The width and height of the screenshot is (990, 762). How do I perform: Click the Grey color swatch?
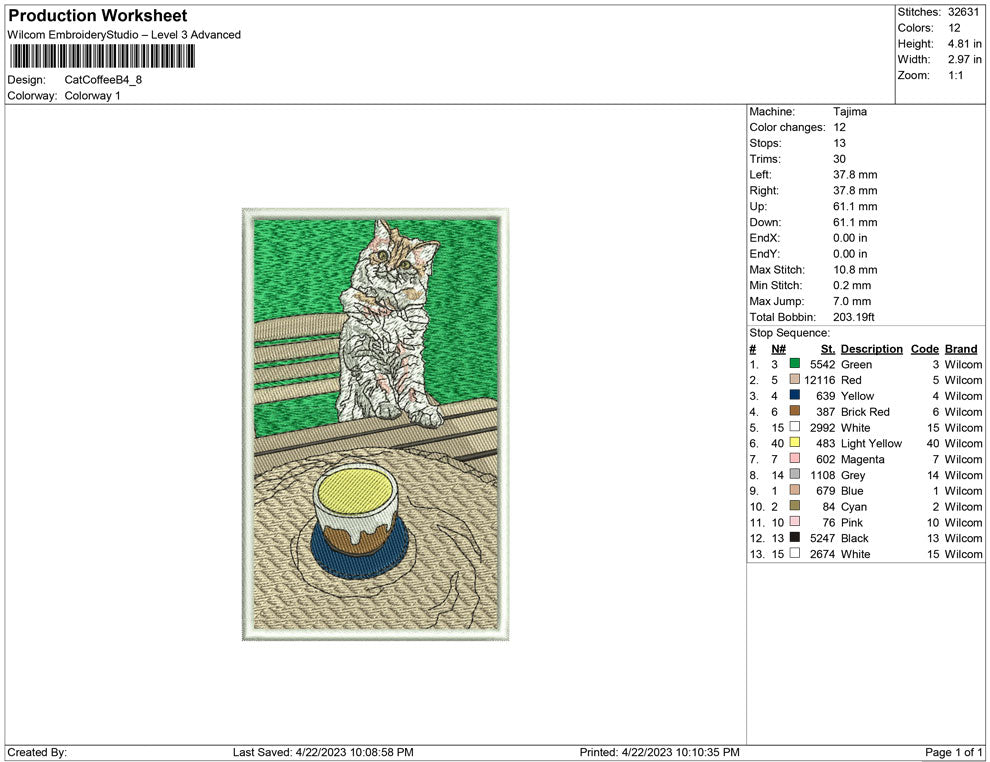pyautogui.click(x=794, y=475)
